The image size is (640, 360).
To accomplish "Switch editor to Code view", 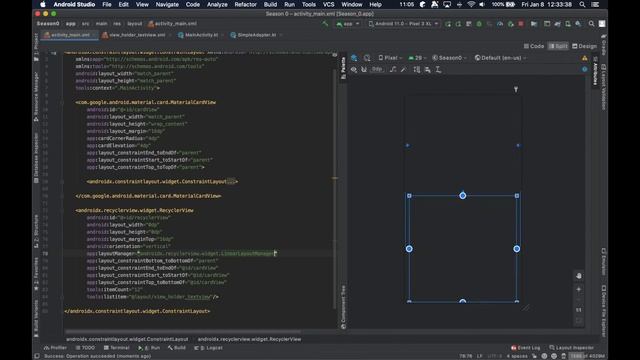I will pos(534,46).
